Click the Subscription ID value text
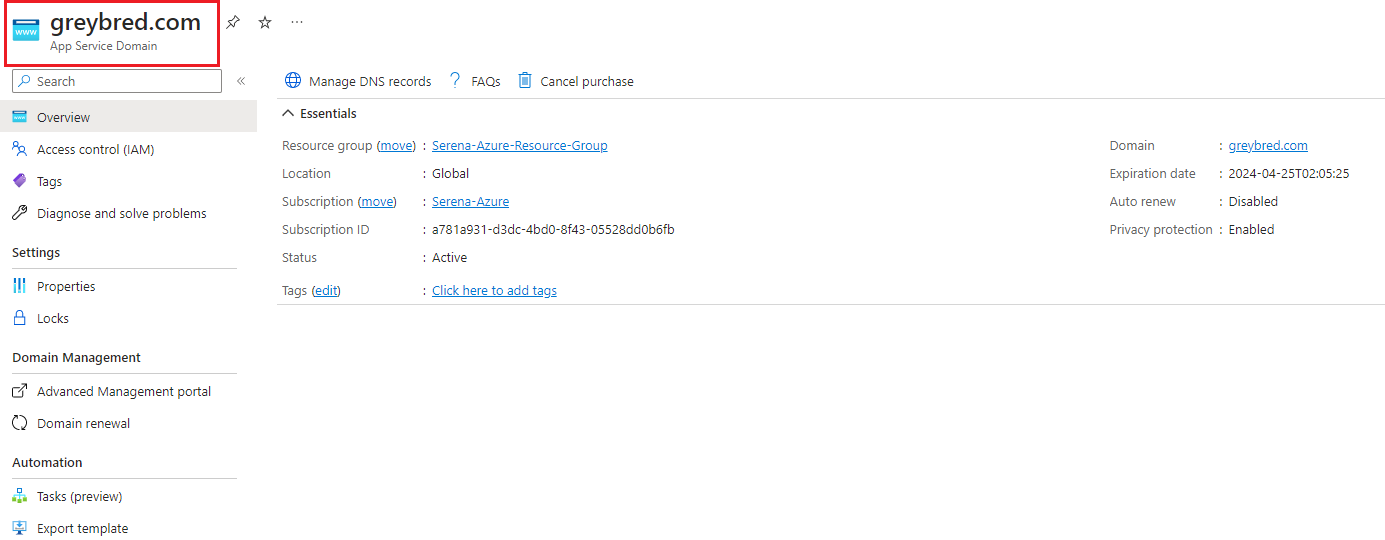The height and width of the screenshot is (540, 1385). click(553, 229)
